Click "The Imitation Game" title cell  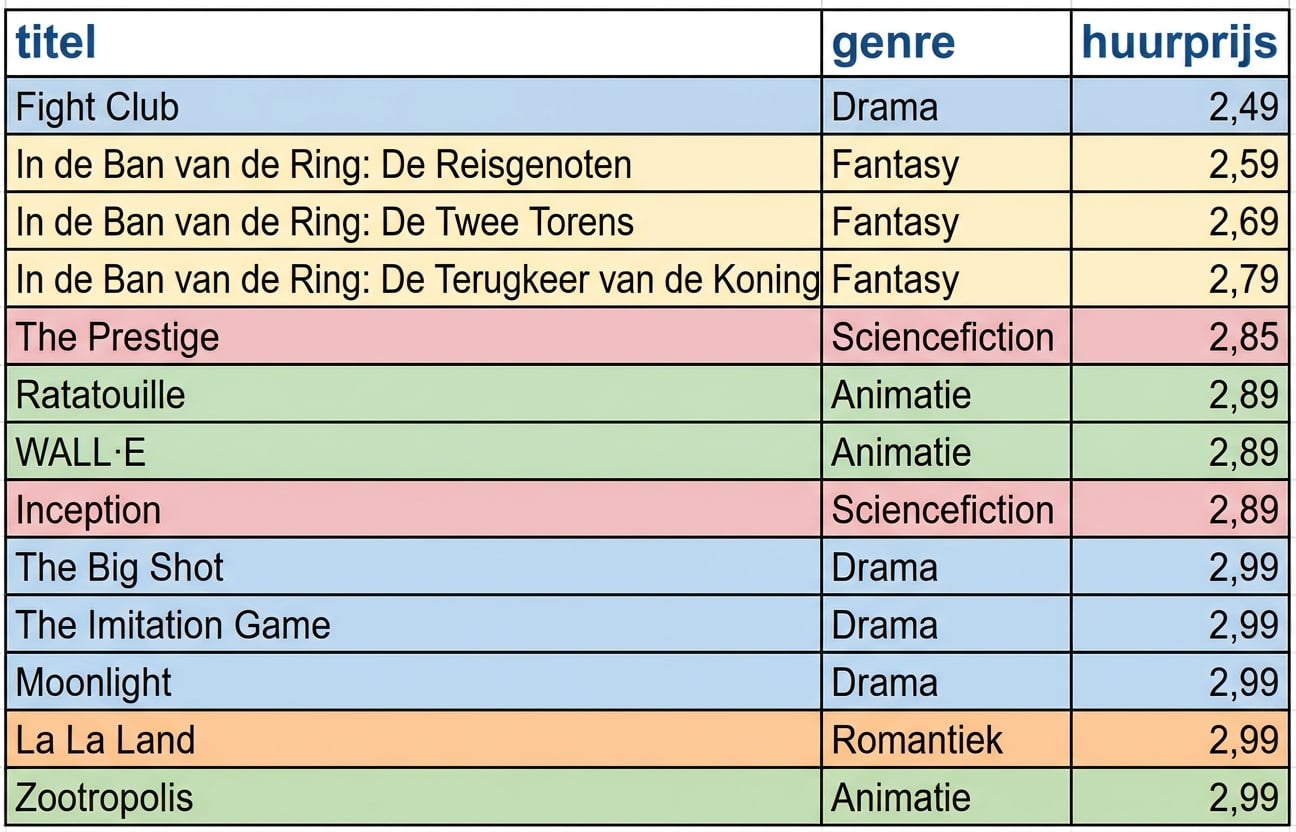point(173,626)
